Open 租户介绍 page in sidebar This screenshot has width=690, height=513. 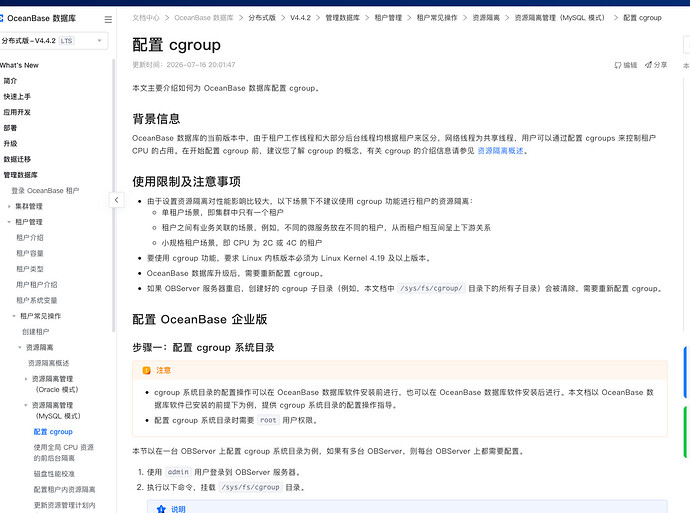point(30,238)
